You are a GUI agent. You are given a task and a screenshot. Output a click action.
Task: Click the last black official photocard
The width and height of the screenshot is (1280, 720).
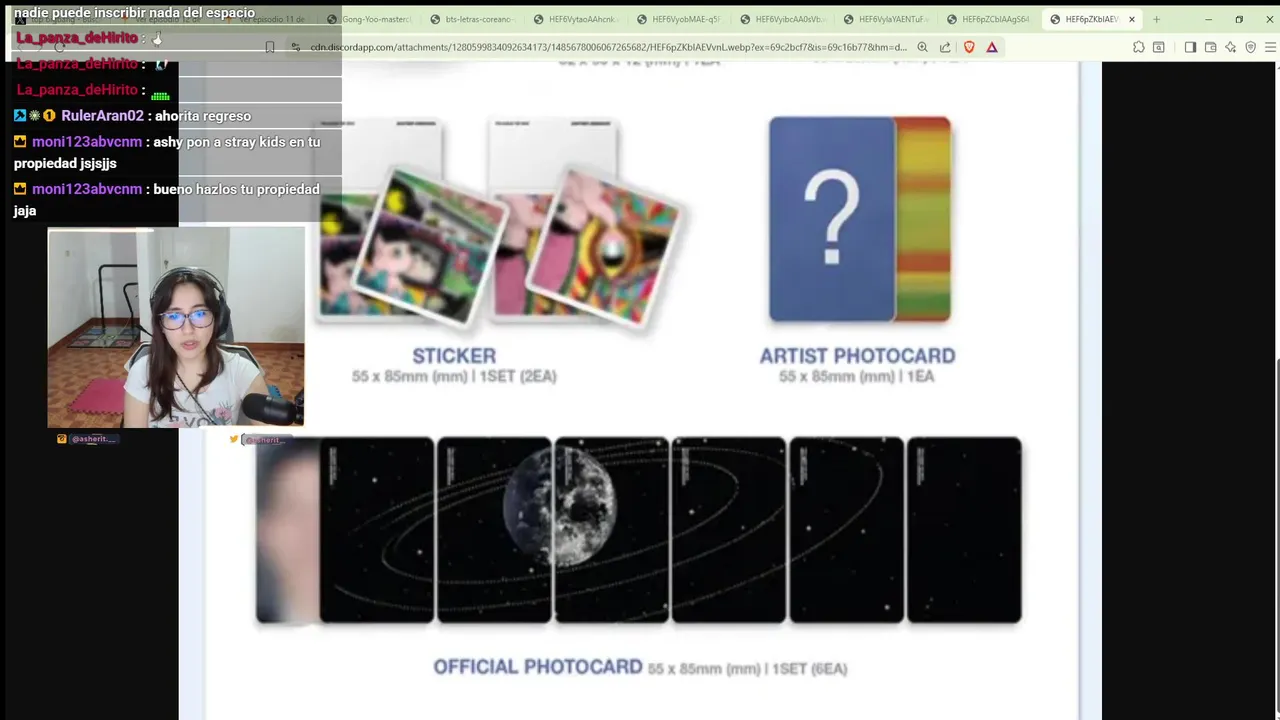963,530
